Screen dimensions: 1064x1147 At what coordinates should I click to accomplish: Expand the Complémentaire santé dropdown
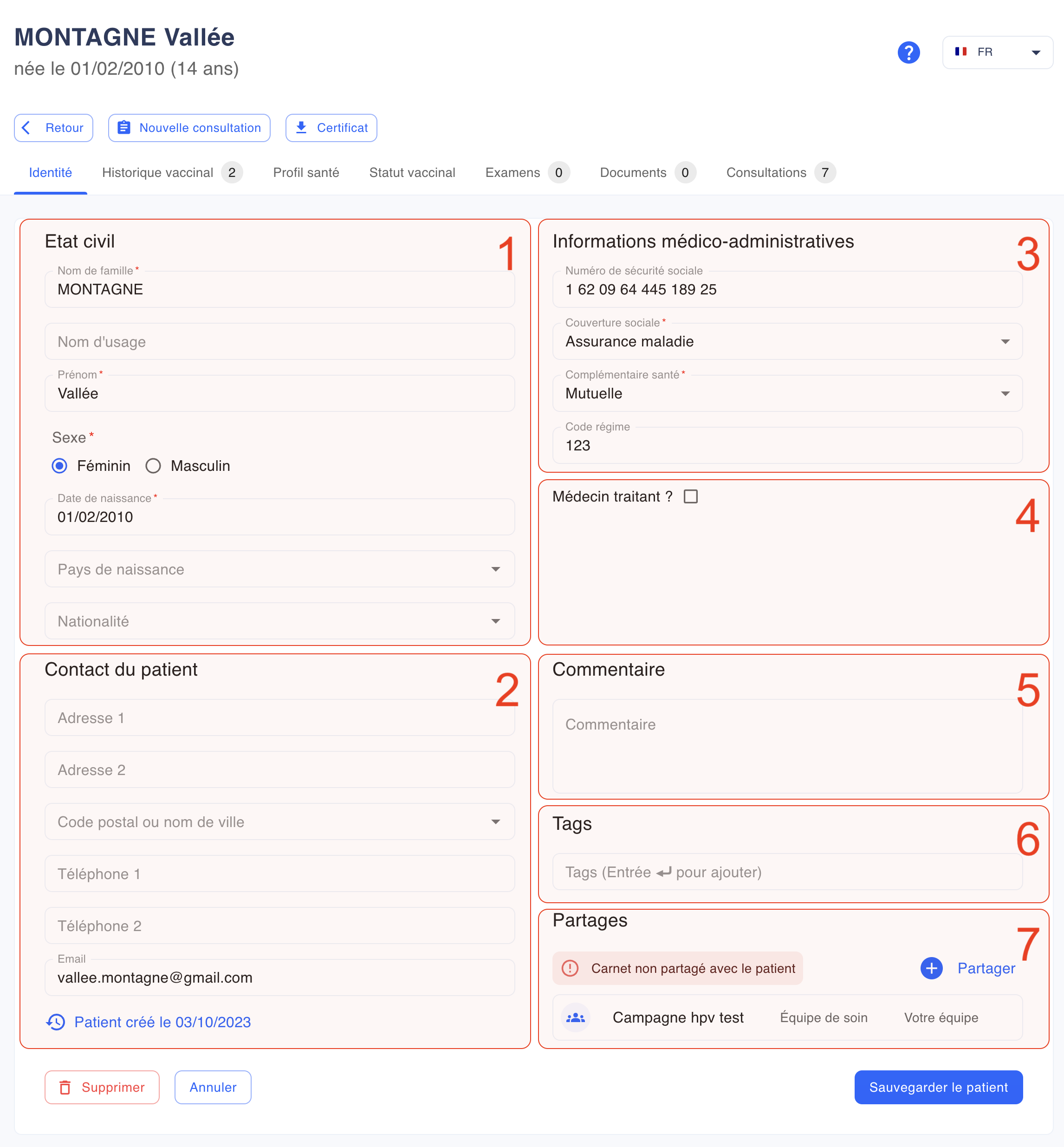pyautogui.click(x=787, y=393)
